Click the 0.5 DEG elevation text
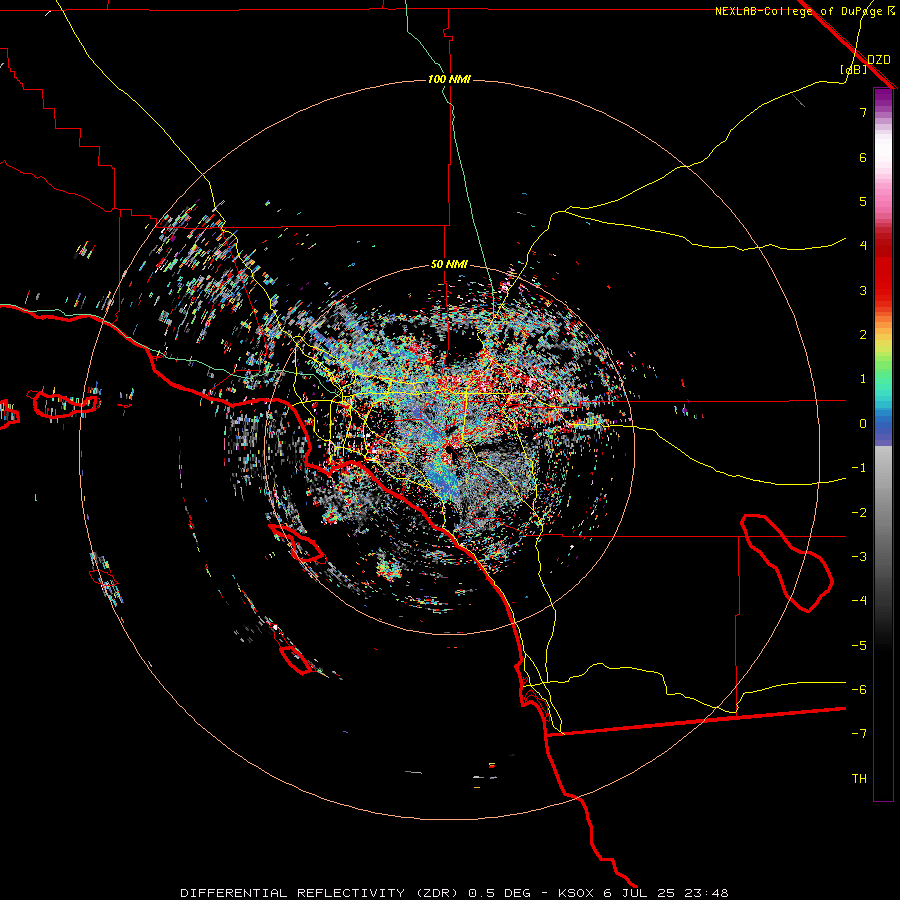900x900 pixels. point(501,893)
